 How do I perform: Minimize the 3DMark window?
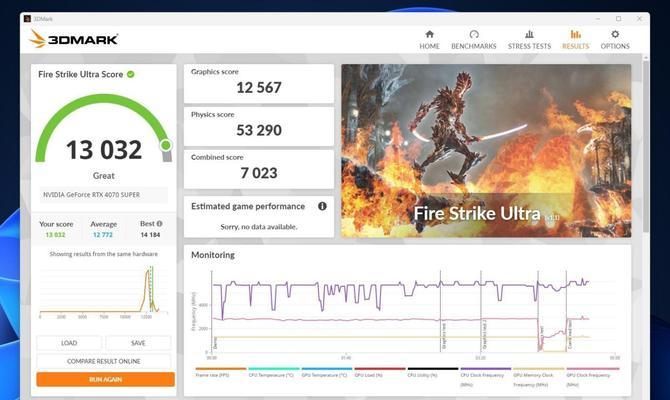click(x=598, y=19)
